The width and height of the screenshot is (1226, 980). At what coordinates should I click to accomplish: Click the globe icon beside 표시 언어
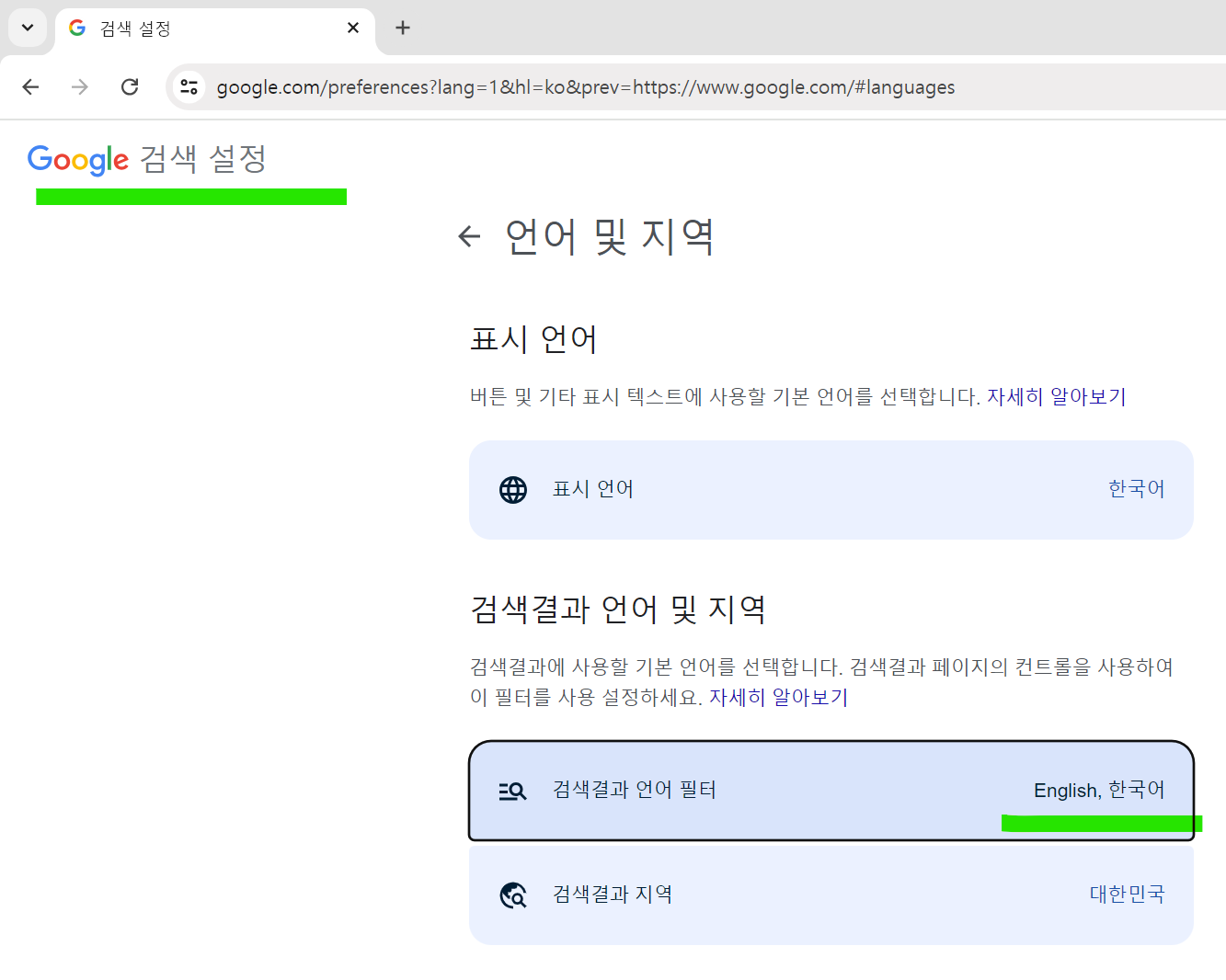[512, 489]
